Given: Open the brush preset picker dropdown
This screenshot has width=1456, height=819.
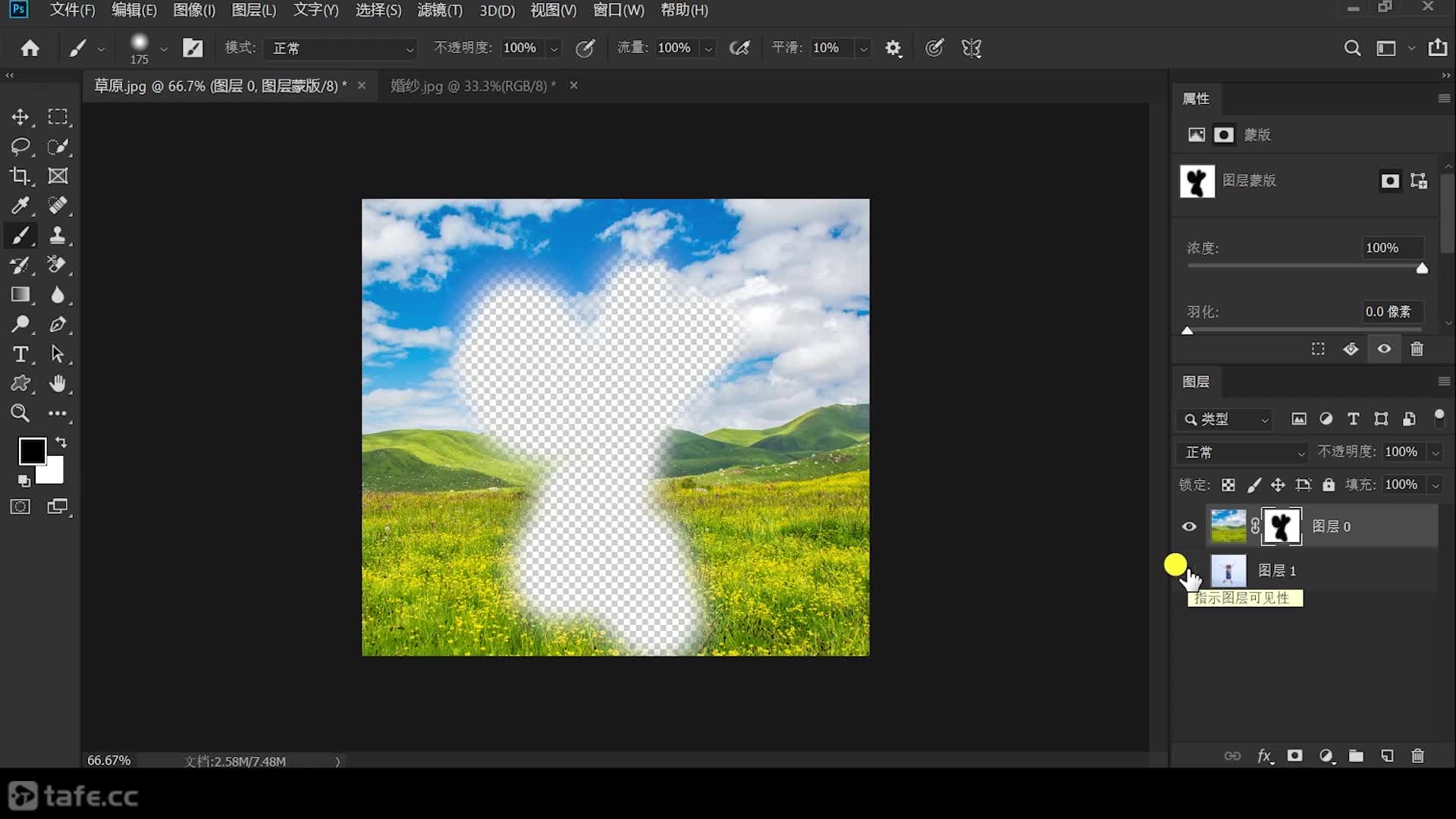Looking at the screenshot, I should [x=164, y=49].
